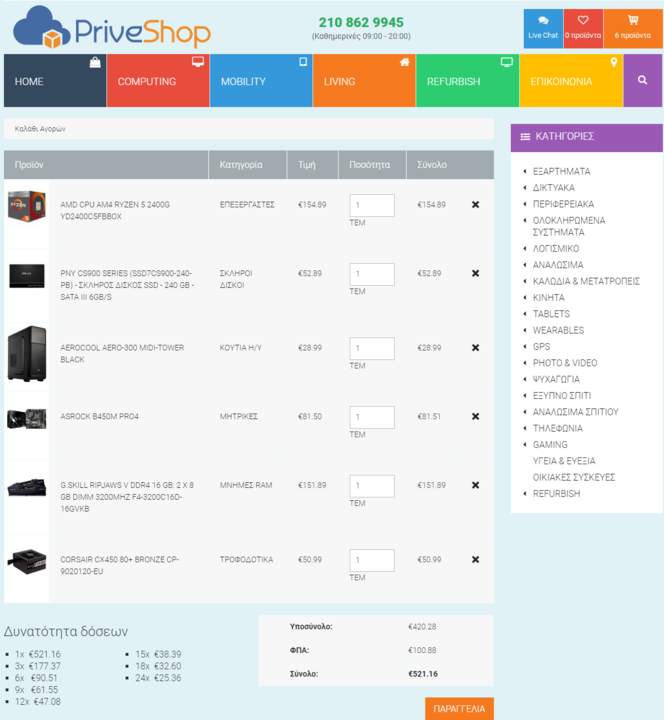Expand ΠΕΡΙΦΕΡΕΙΑΚΑ category
Screen dimensions: 664x720
click(563, 204)
